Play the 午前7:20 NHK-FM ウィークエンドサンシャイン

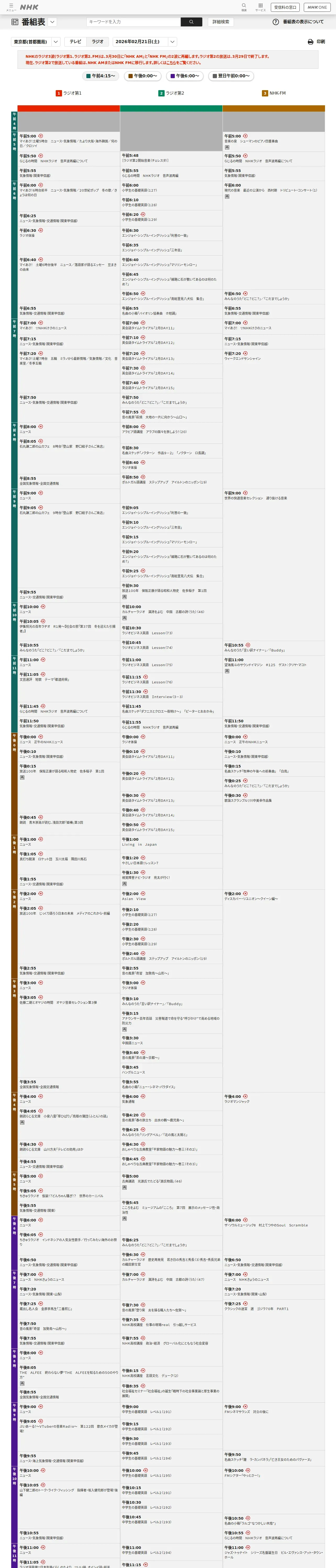point(246,353)
